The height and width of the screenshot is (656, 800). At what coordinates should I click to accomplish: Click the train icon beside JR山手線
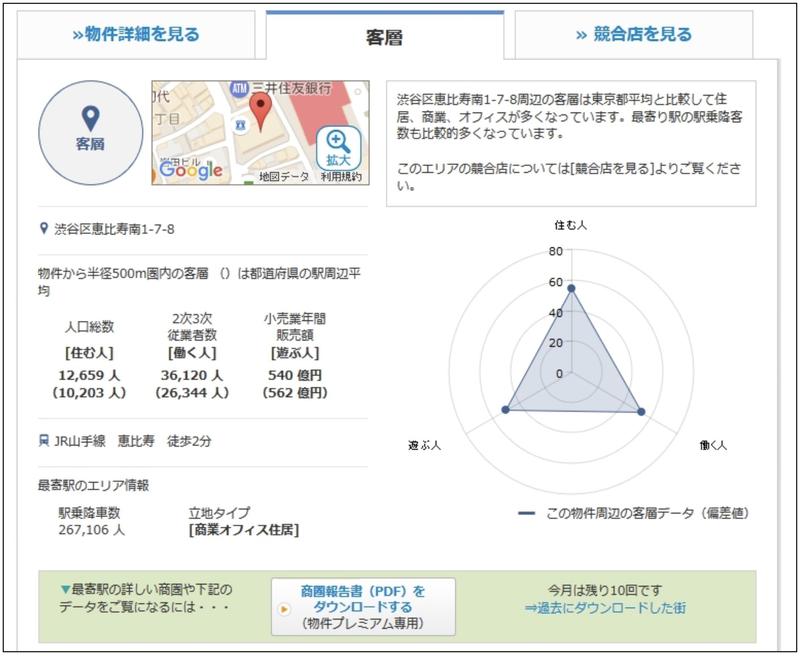point(44,440)
